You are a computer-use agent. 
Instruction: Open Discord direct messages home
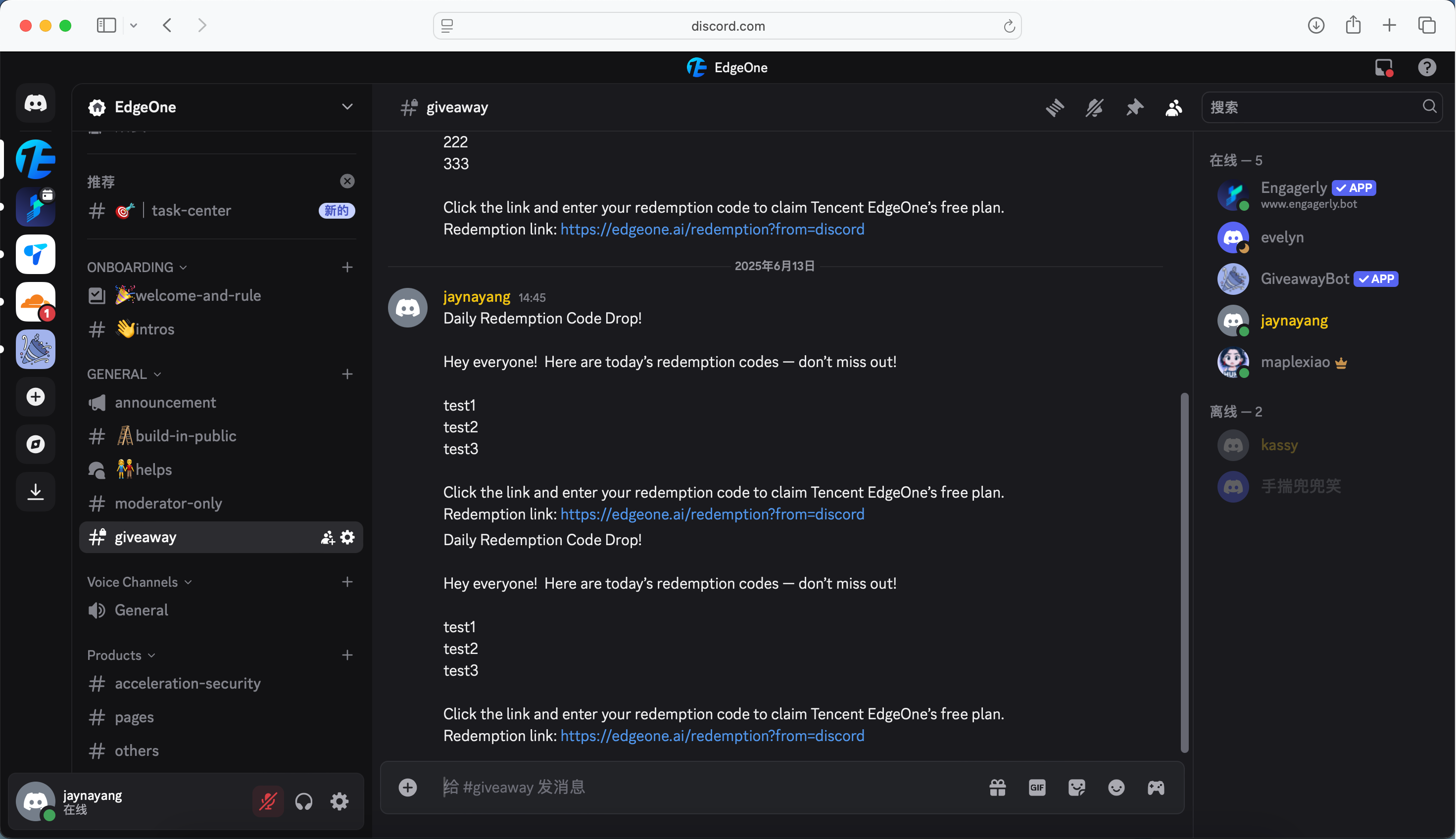pyautogui.click(x=36, y=103)
